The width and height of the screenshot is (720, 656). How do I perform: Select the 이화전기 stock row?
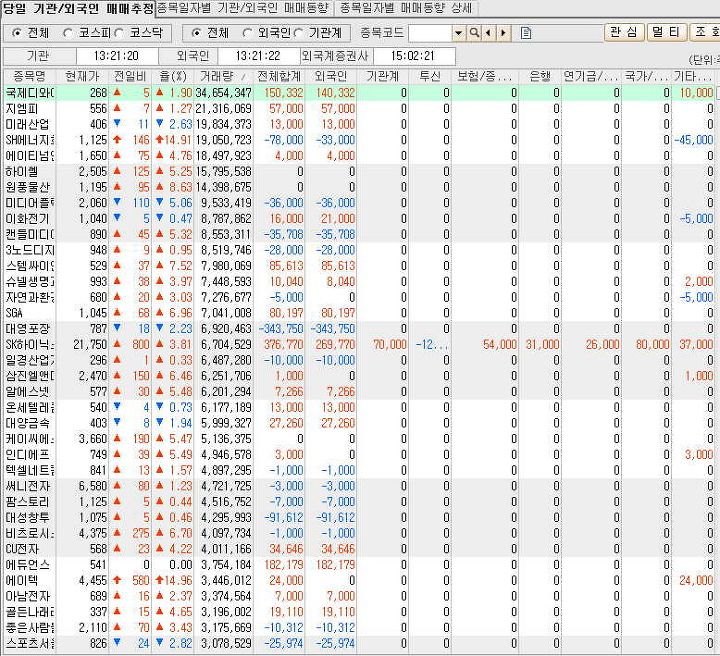pyautogui.click(x=359, y=219)
